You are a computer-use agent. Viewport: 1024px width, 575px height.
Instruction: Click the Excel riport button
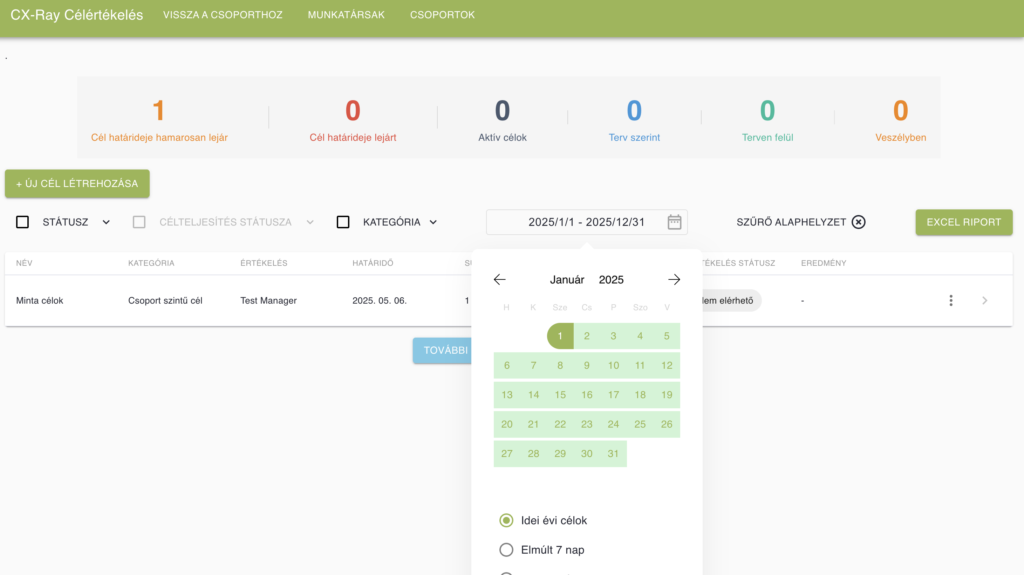point(963,222)
